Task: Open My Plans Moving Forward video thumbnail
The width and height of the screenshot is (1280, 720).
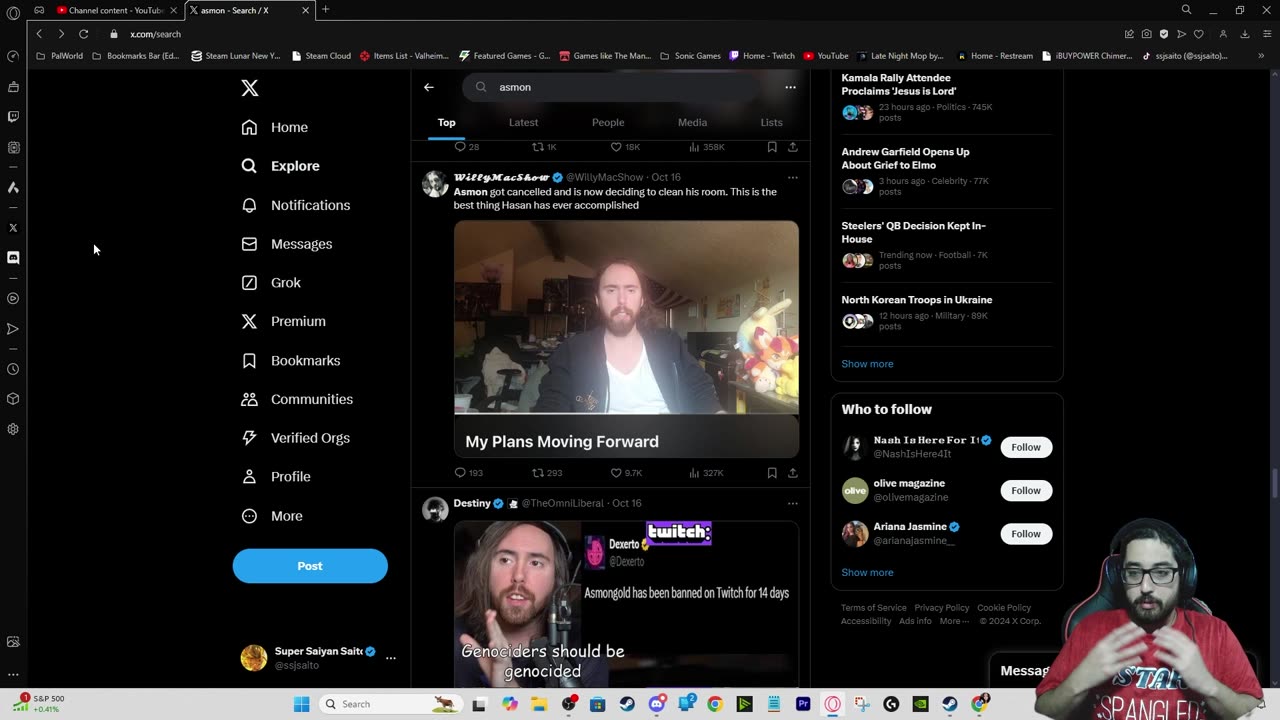Action: pos(626,339)
